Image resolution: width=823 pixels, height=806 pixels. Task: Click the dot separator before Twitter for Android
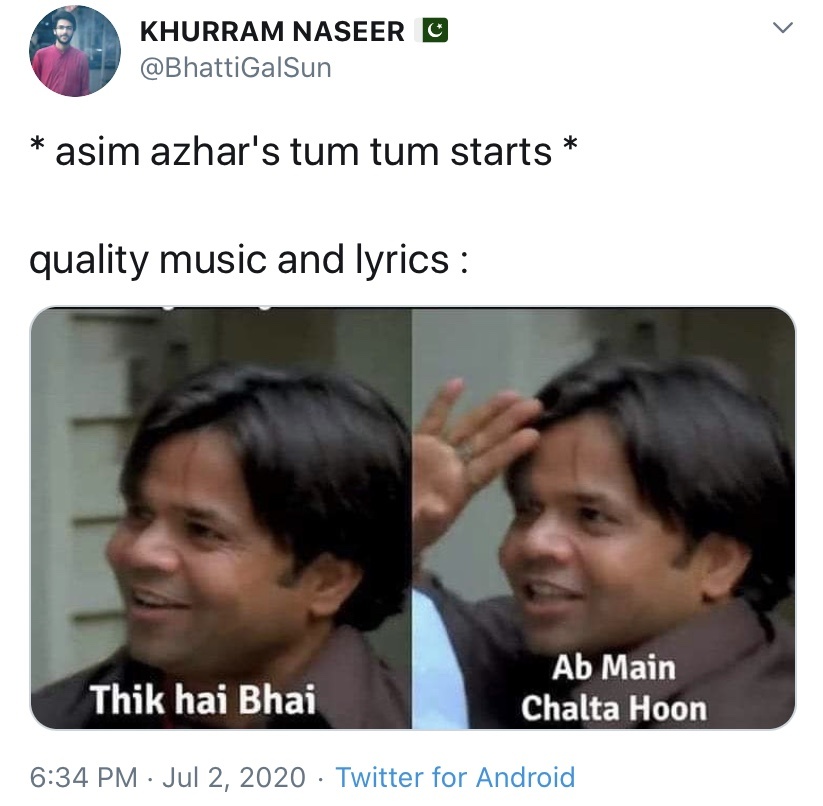pyautogui.click(x=321, y=778)
